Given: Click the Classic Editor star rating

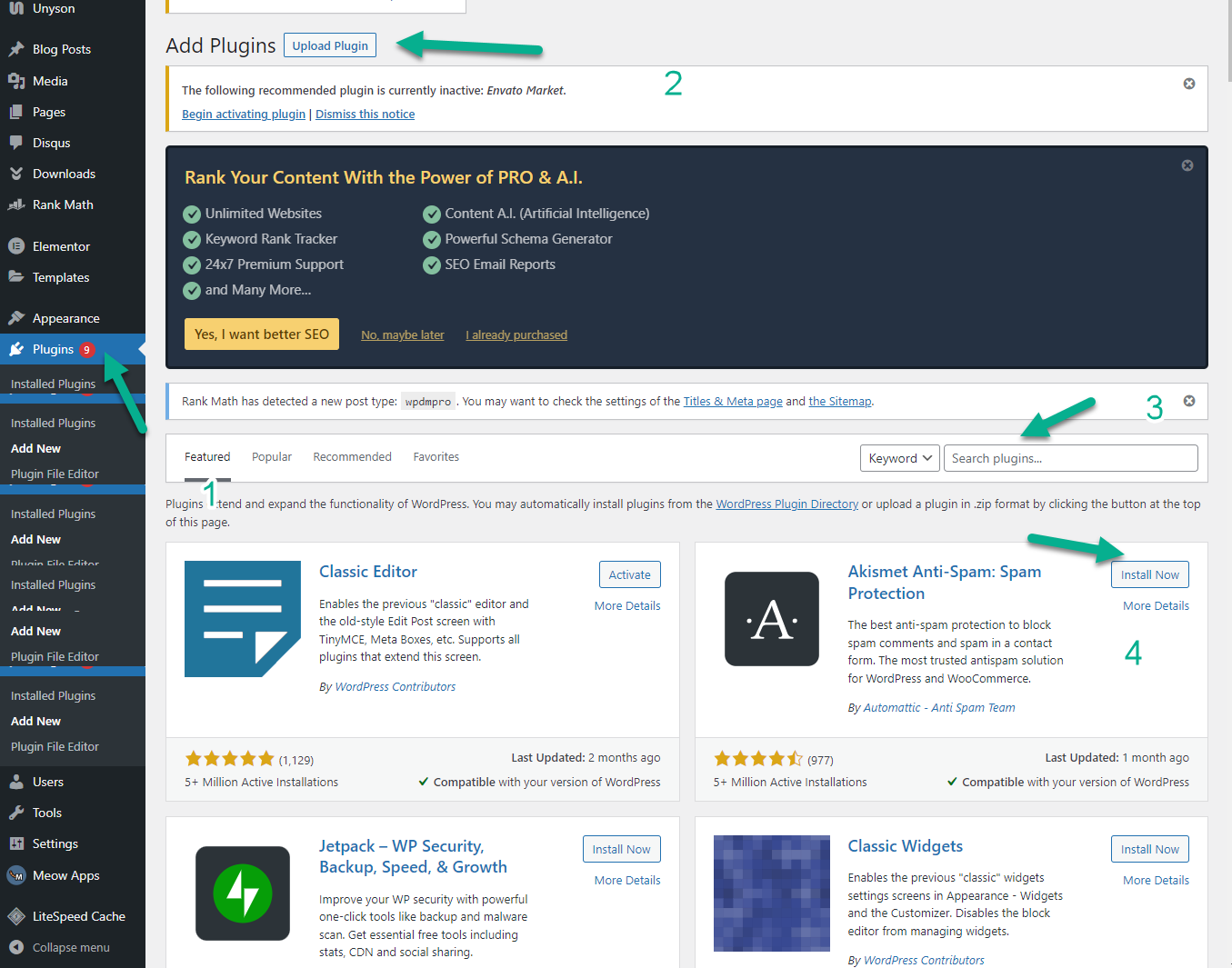Looking at the screenshot, I should 230,759.
